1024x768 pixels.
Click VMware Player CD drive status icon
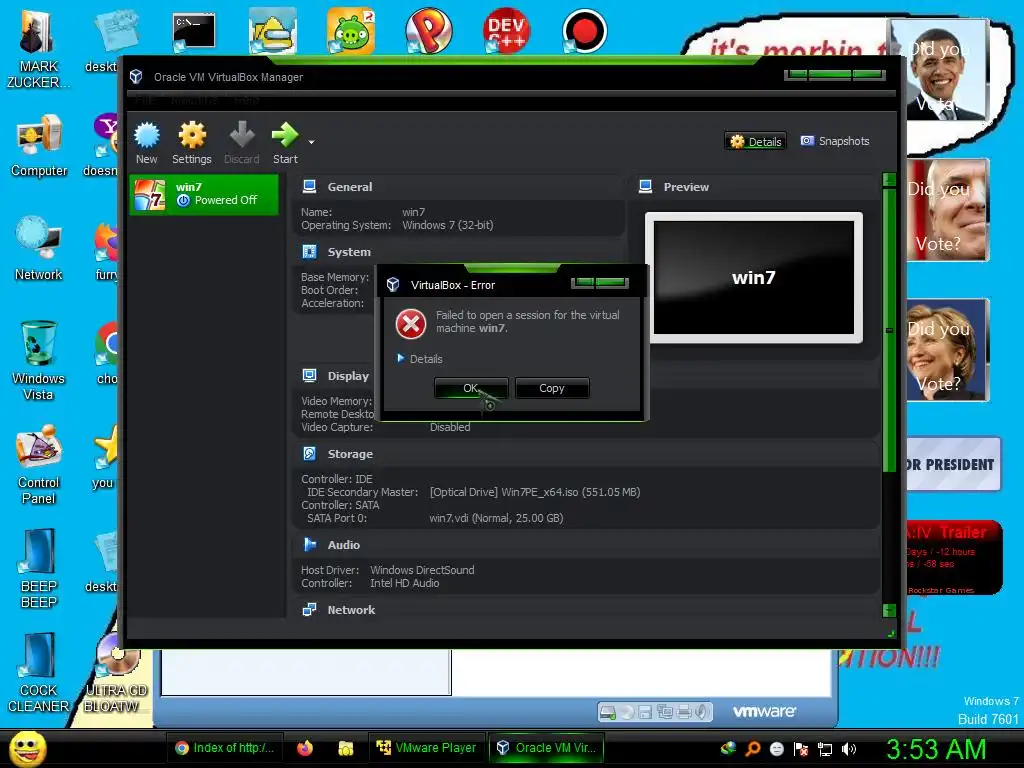627,712
